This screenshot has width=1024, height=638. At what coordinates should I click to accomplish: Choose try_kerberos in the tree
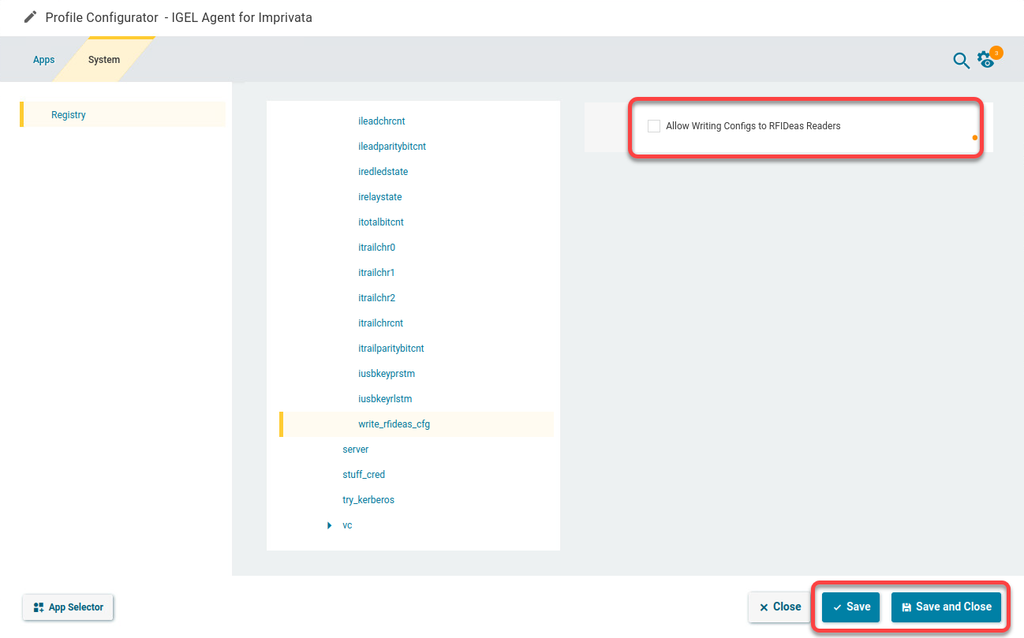(369, 500)
